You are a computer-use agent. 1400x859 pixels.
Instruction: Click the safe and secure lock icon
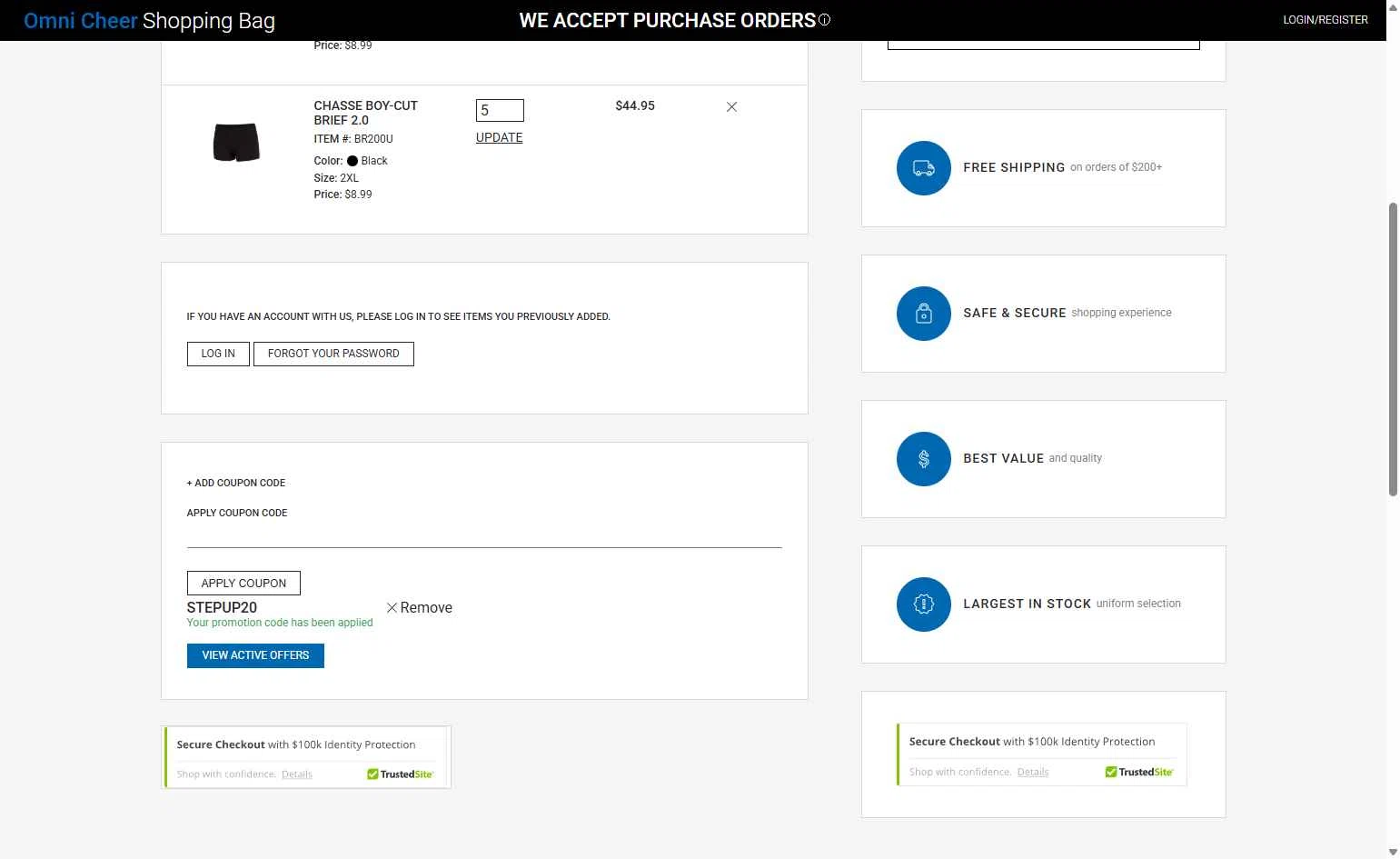click(923, 314)
